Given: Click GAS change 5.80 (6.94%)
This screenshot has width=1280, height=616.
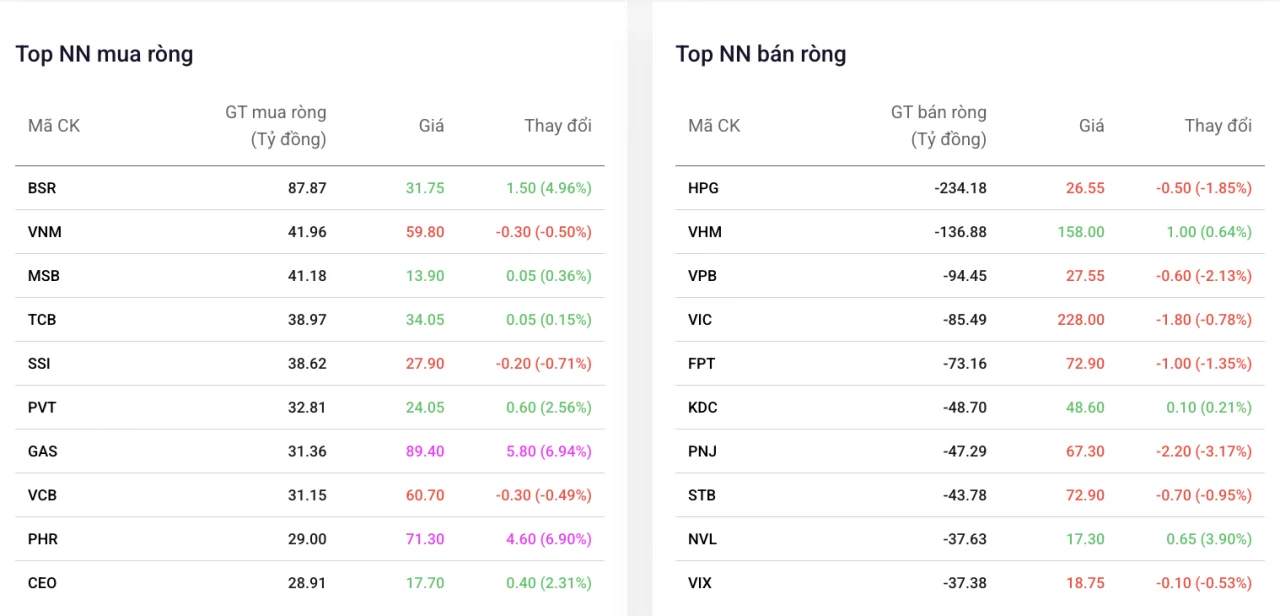Looking at the screenshot, I should pos(548,452).
